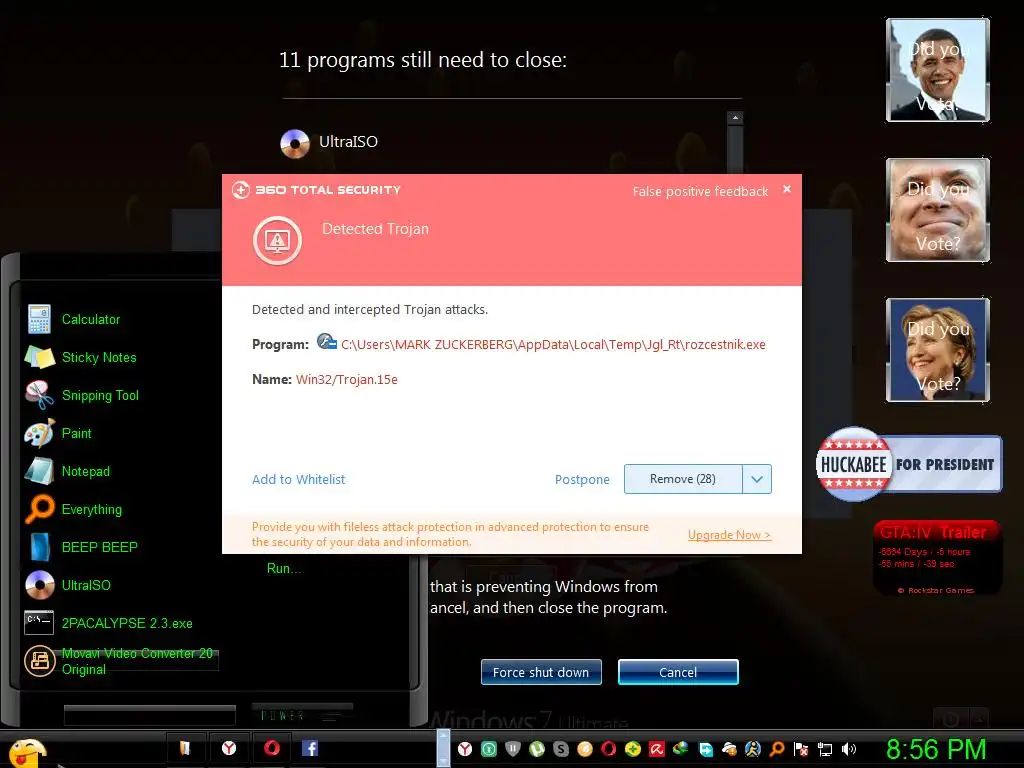Click False positive feedback link

click(700, 191)
